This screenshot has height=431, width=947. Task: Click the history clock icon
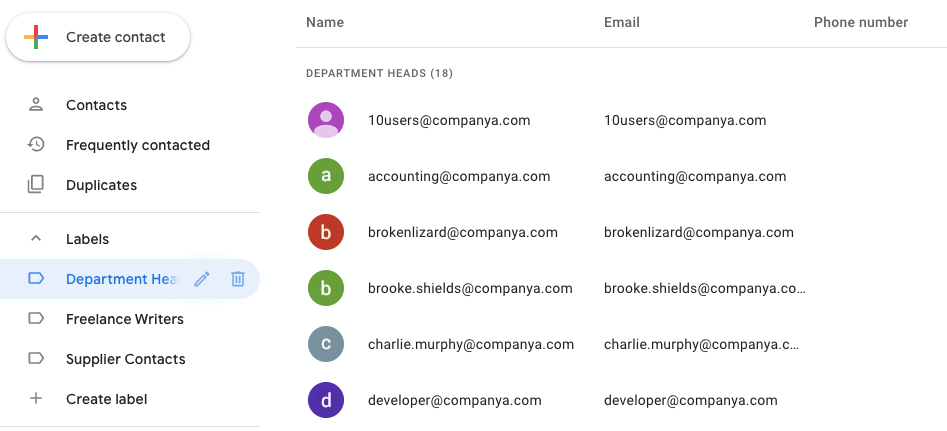pyautogui.click(x=36, y=145)
